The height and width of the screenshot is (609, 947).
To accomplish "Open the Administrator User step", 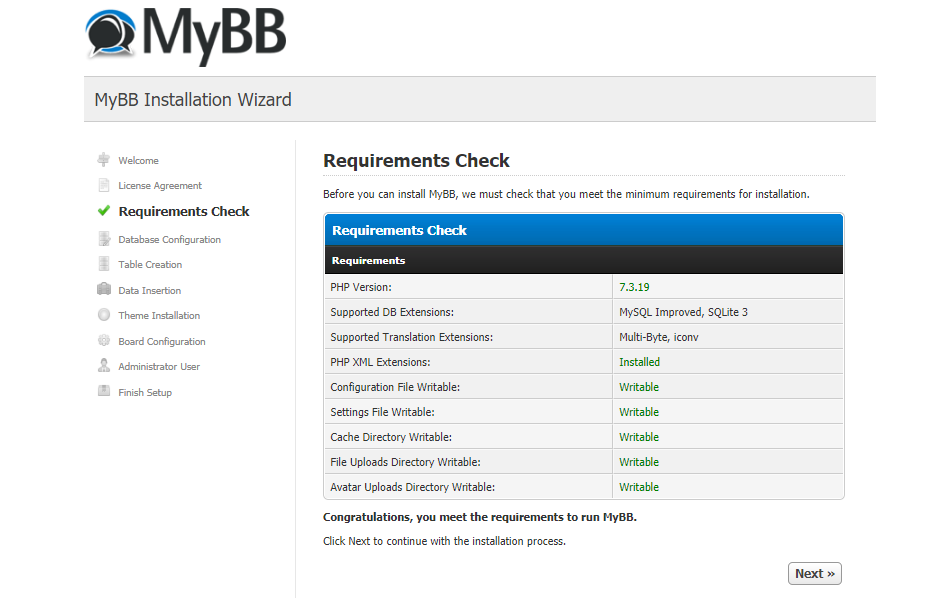I will coord(159,367).
